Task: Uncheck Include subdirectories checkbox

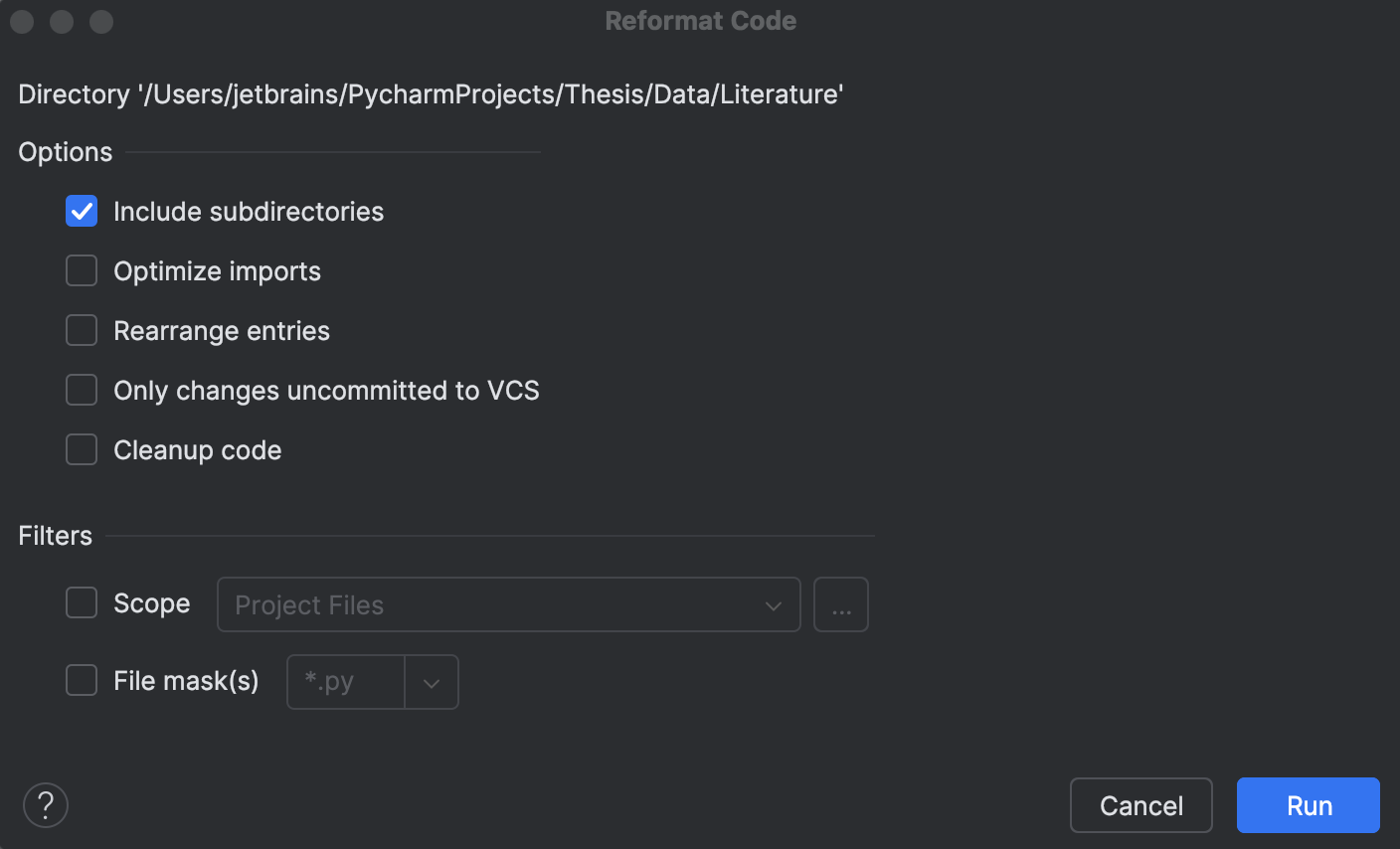Action: [82, 212]
